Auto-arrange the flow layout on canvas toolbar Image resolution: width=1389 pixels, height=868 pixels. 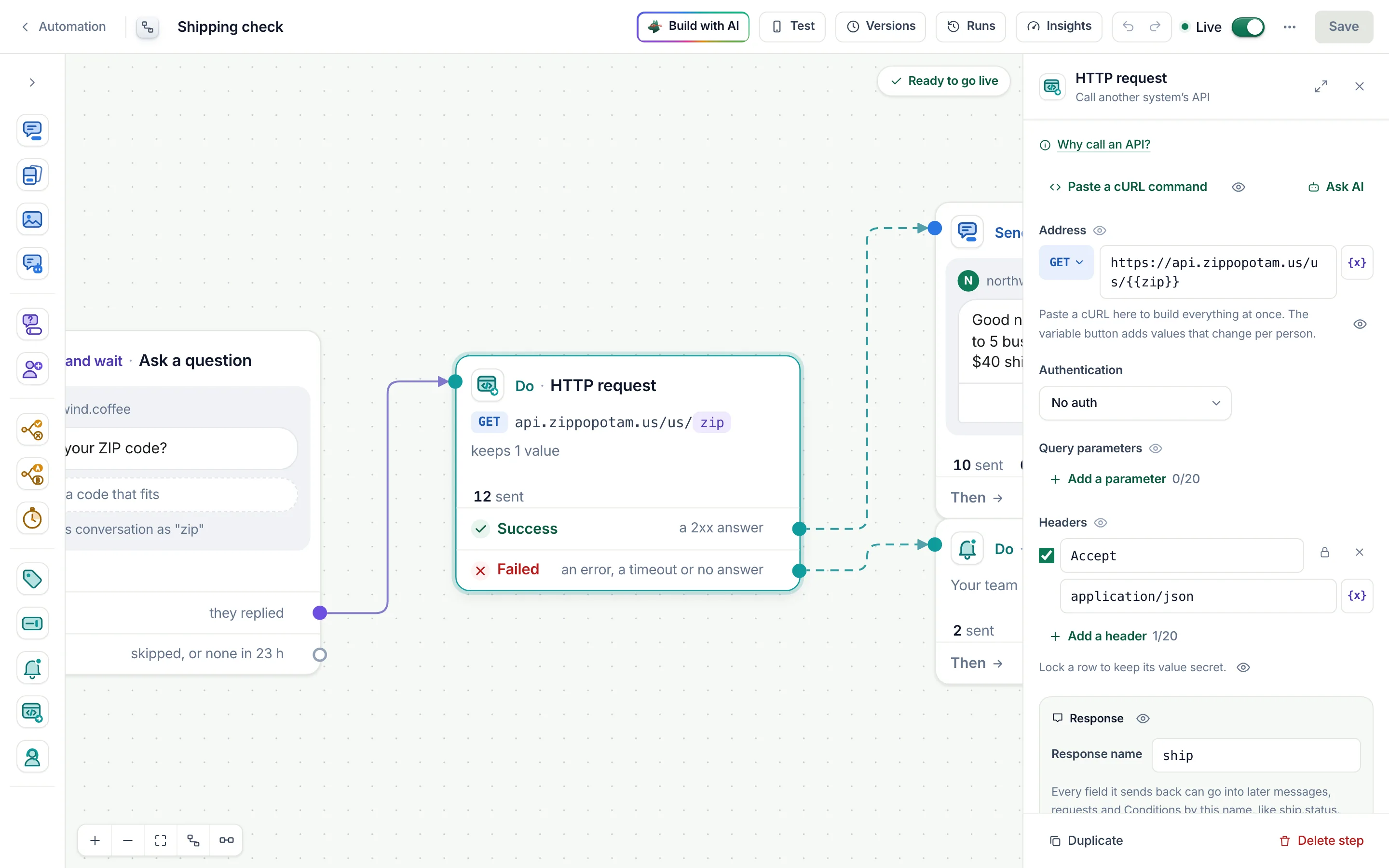[193, 841]
